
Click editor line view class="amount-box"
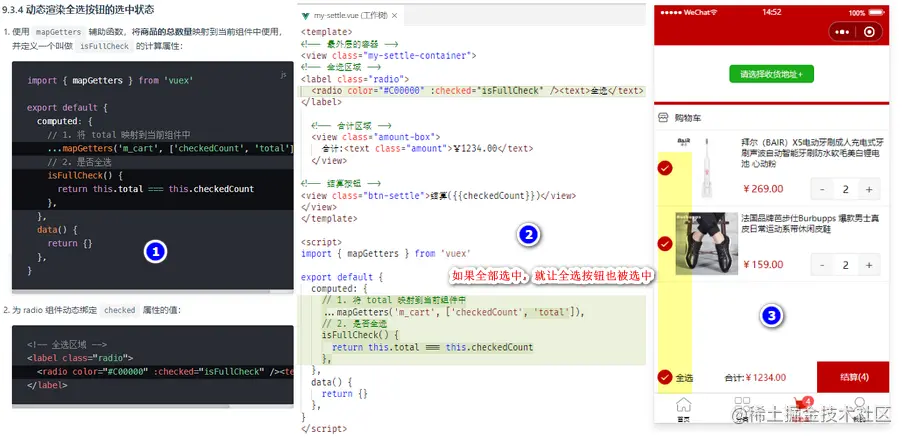(375, 138)
